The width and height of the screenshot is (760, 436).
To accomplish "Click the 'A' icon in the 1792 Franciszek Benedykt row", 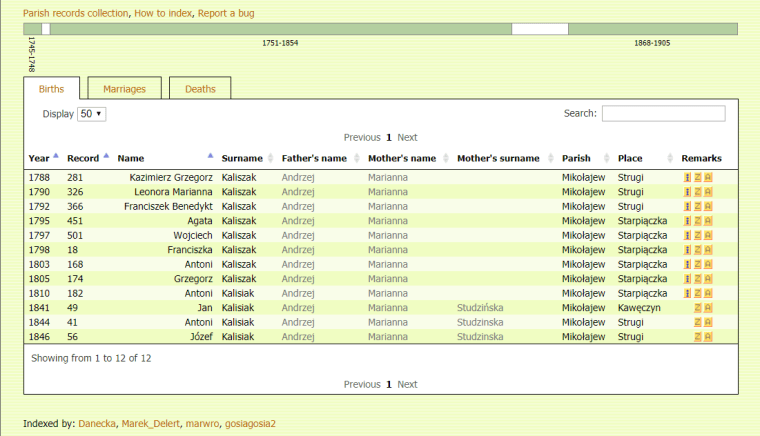I will tap(708, 207).
